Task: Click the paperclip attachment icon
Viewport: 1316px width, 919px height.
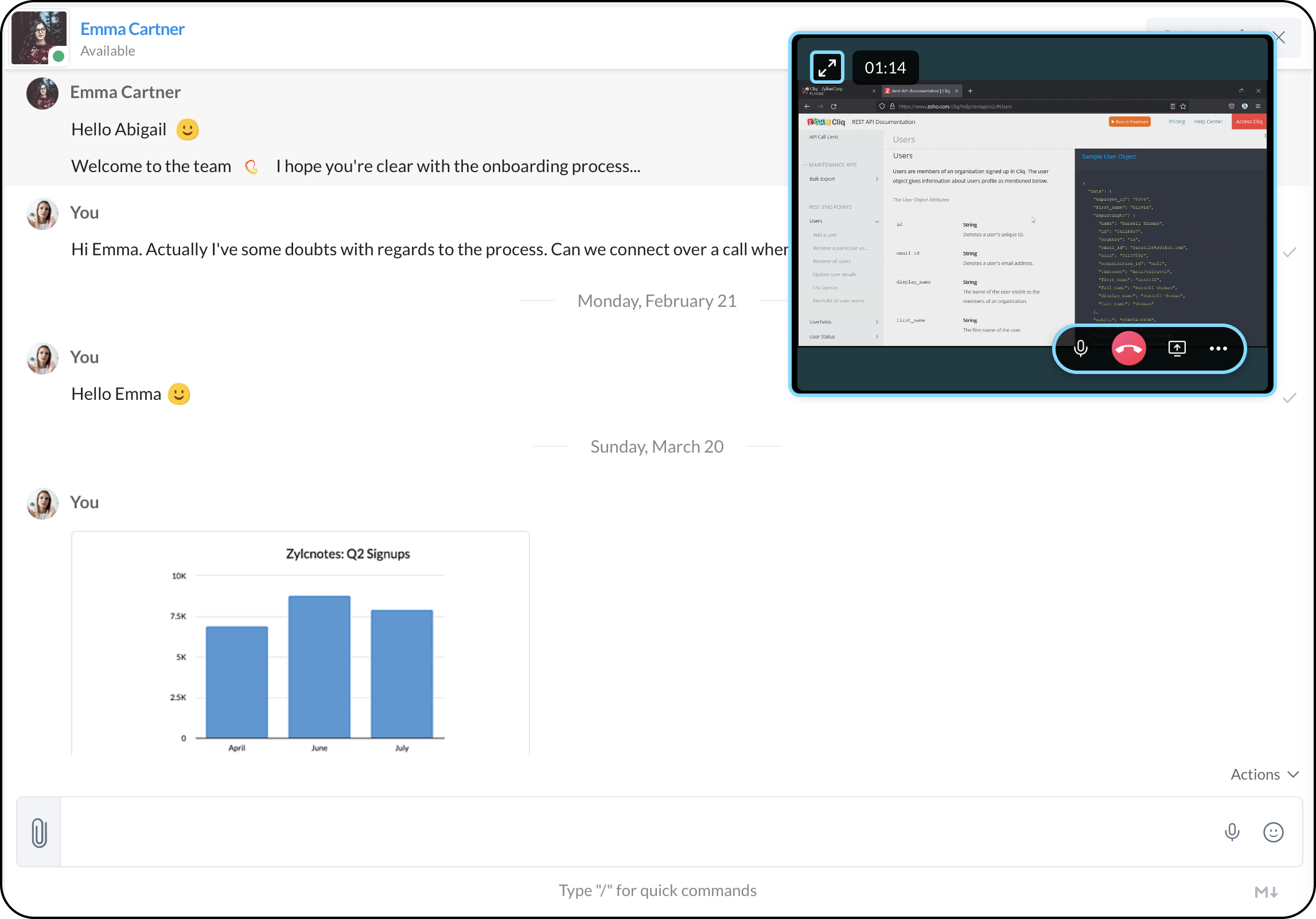Action: [39, 832]
